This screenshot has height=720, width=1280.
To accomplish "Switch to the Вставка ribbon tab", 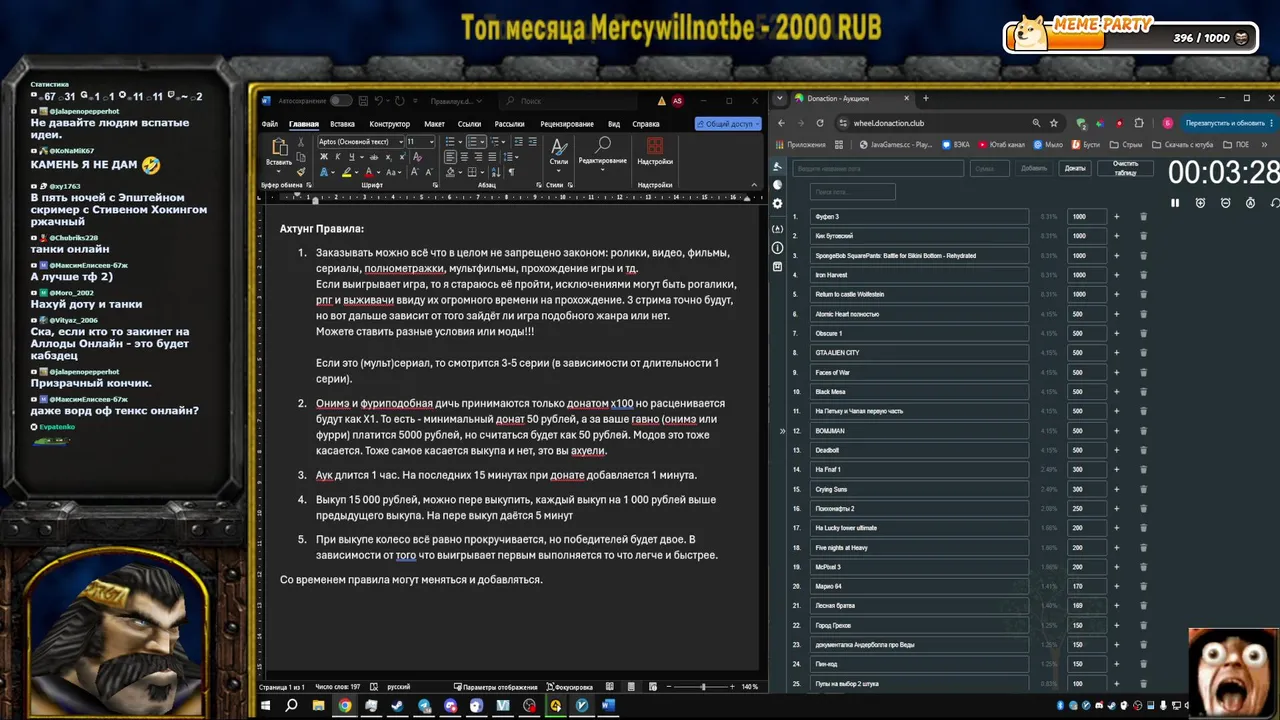I will tap(342, 124).
